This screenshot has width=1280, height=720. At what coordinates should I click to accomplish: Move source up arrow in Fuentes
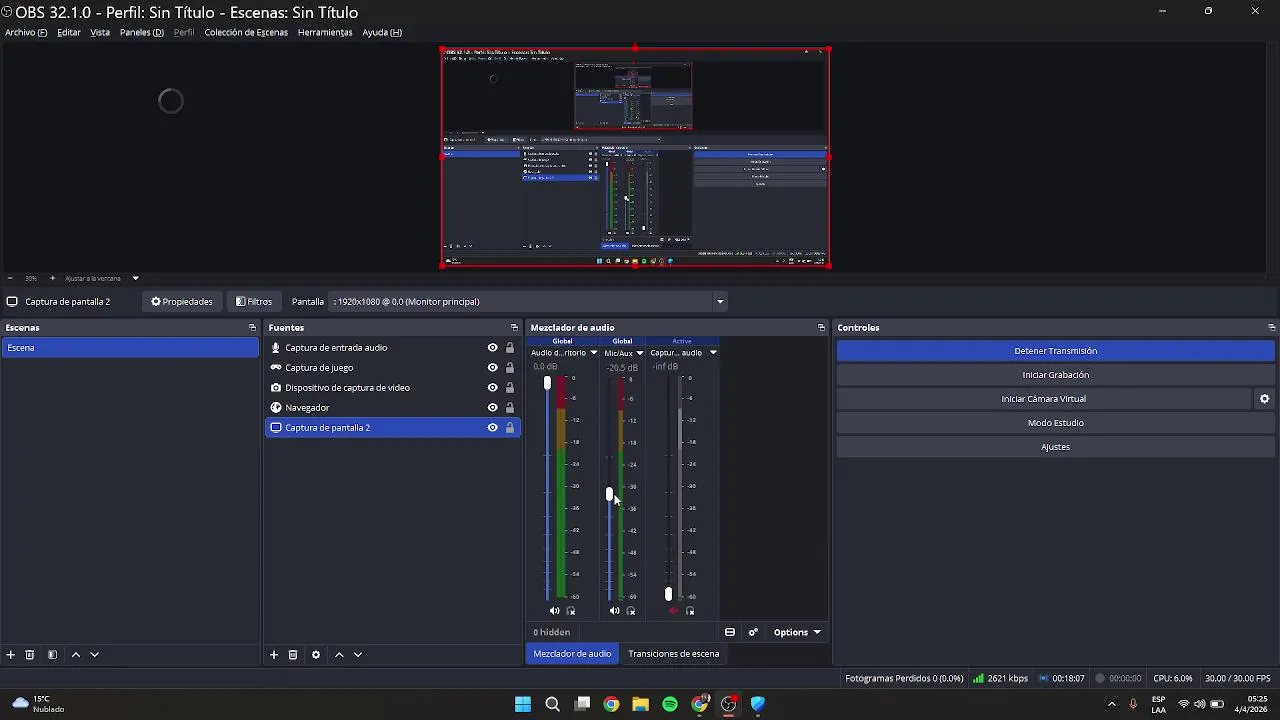[339, 655]
